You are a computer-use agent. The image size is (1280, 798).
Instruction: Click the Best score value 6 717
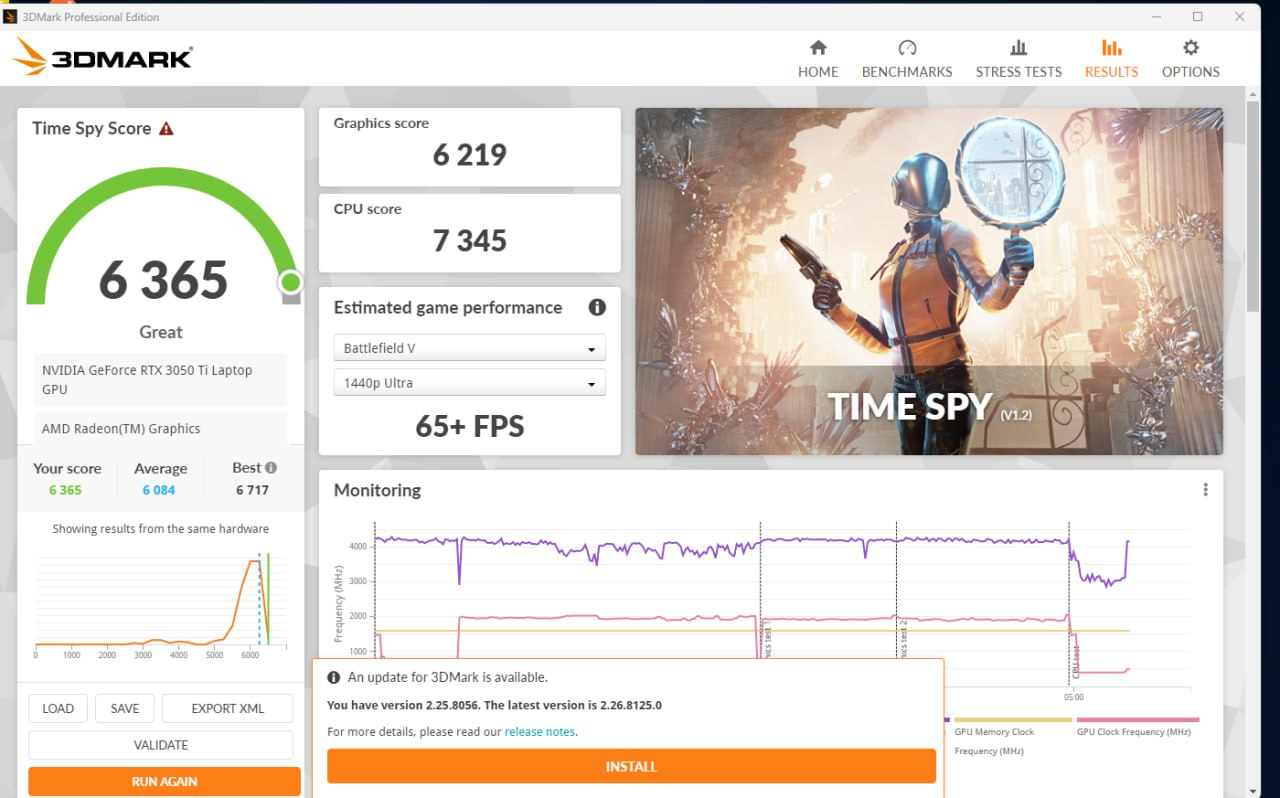252,490
